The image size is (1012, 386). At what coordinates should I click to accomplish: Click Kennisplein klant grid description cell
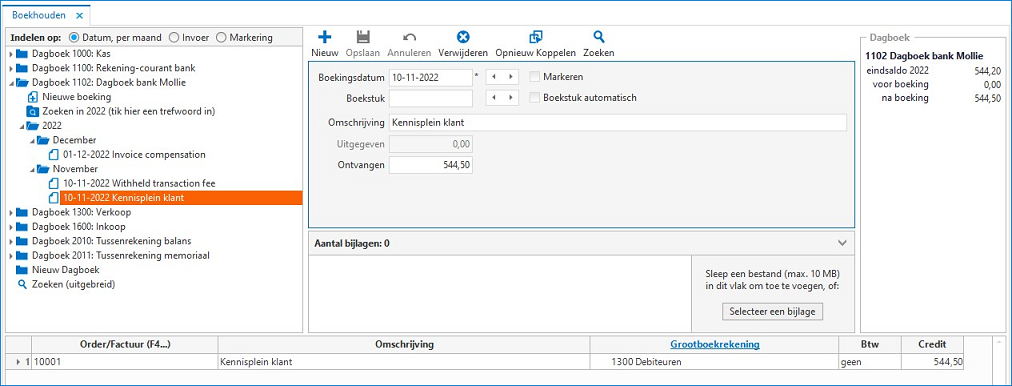coord(405,362)
